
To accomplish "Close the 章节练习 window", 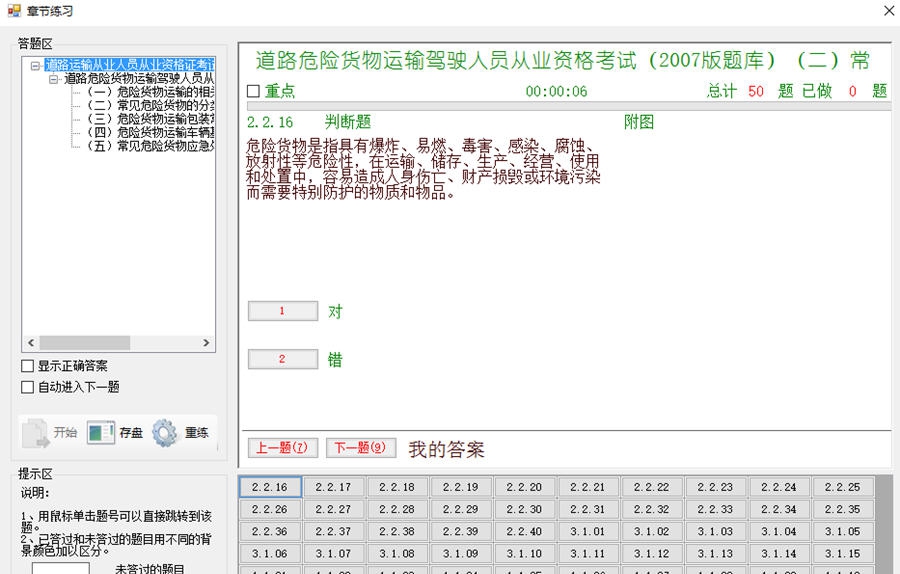I will point(889,10).
